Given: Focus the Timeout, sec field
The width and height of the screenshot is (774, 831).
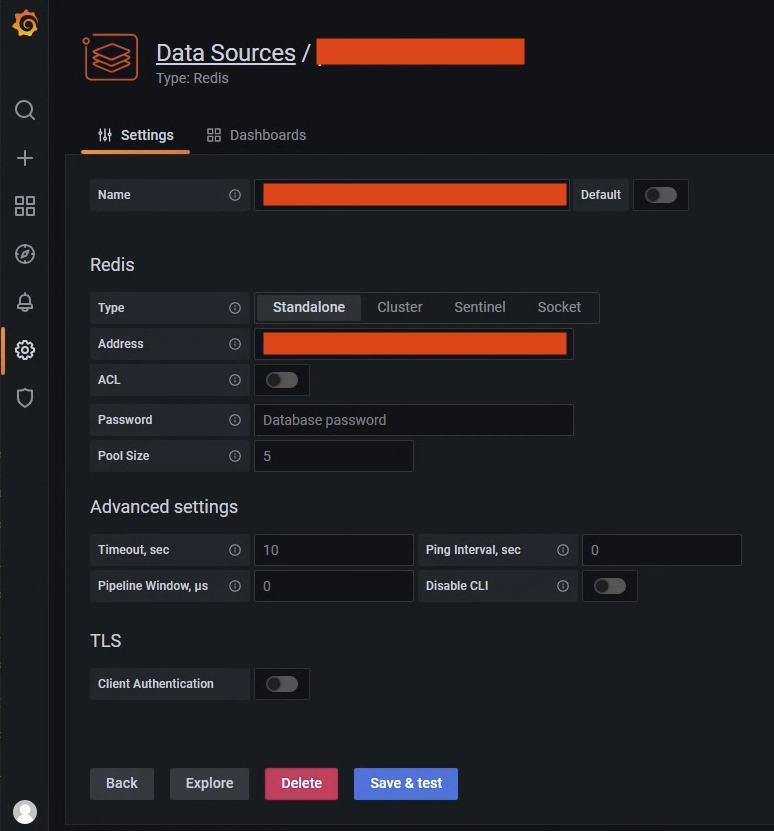Looking at the screenshot, I should (334, 550).
